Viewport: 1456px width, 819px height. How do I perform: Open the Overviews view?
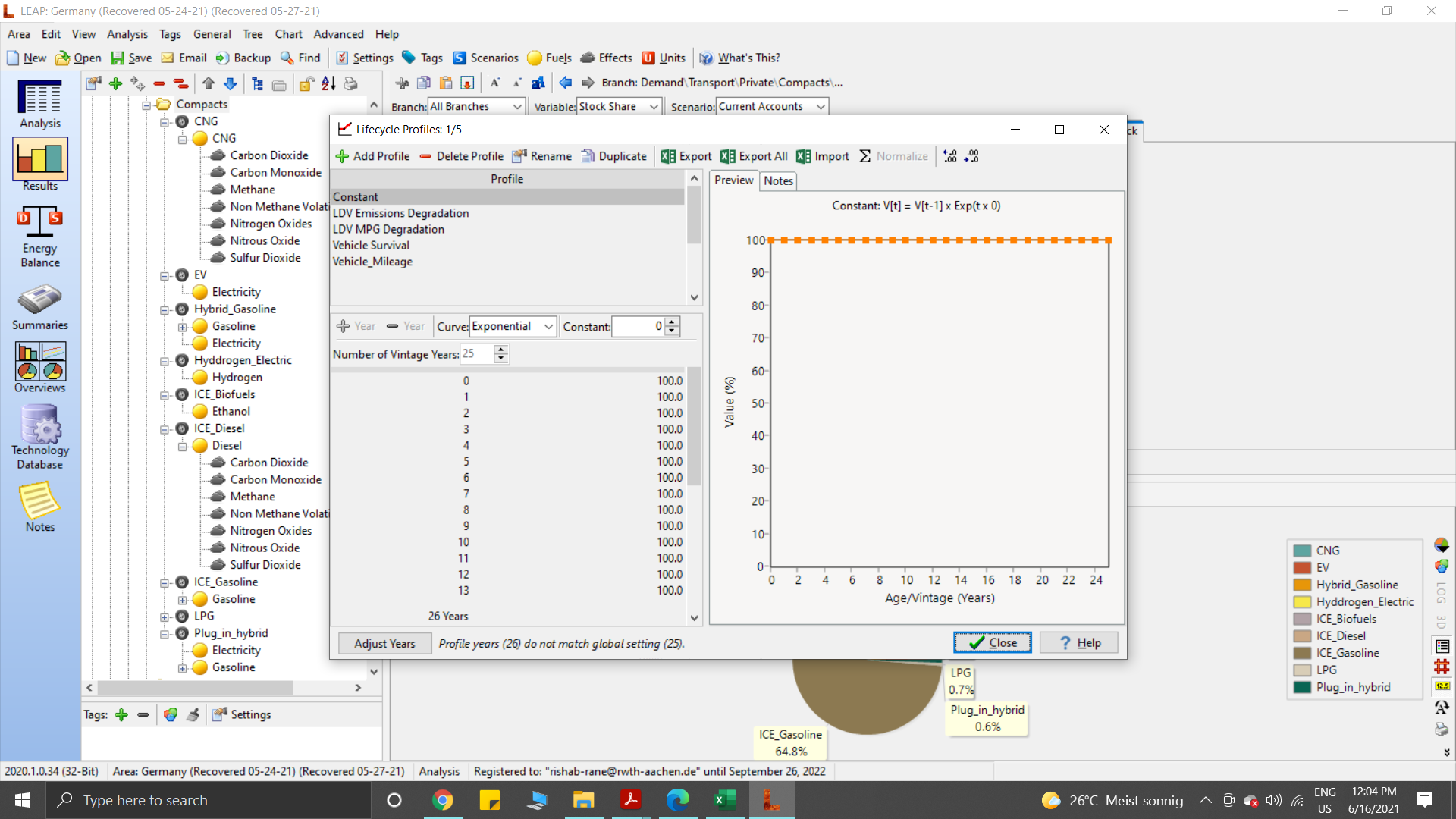39,366
